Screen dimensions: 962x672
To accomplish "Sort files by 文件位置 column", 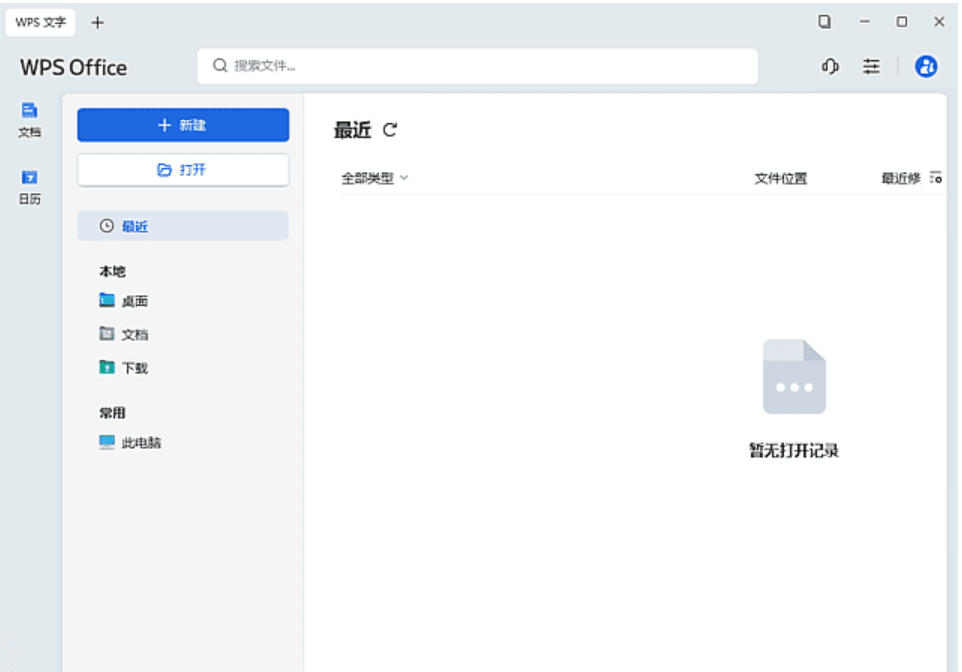I will (781, 177).
